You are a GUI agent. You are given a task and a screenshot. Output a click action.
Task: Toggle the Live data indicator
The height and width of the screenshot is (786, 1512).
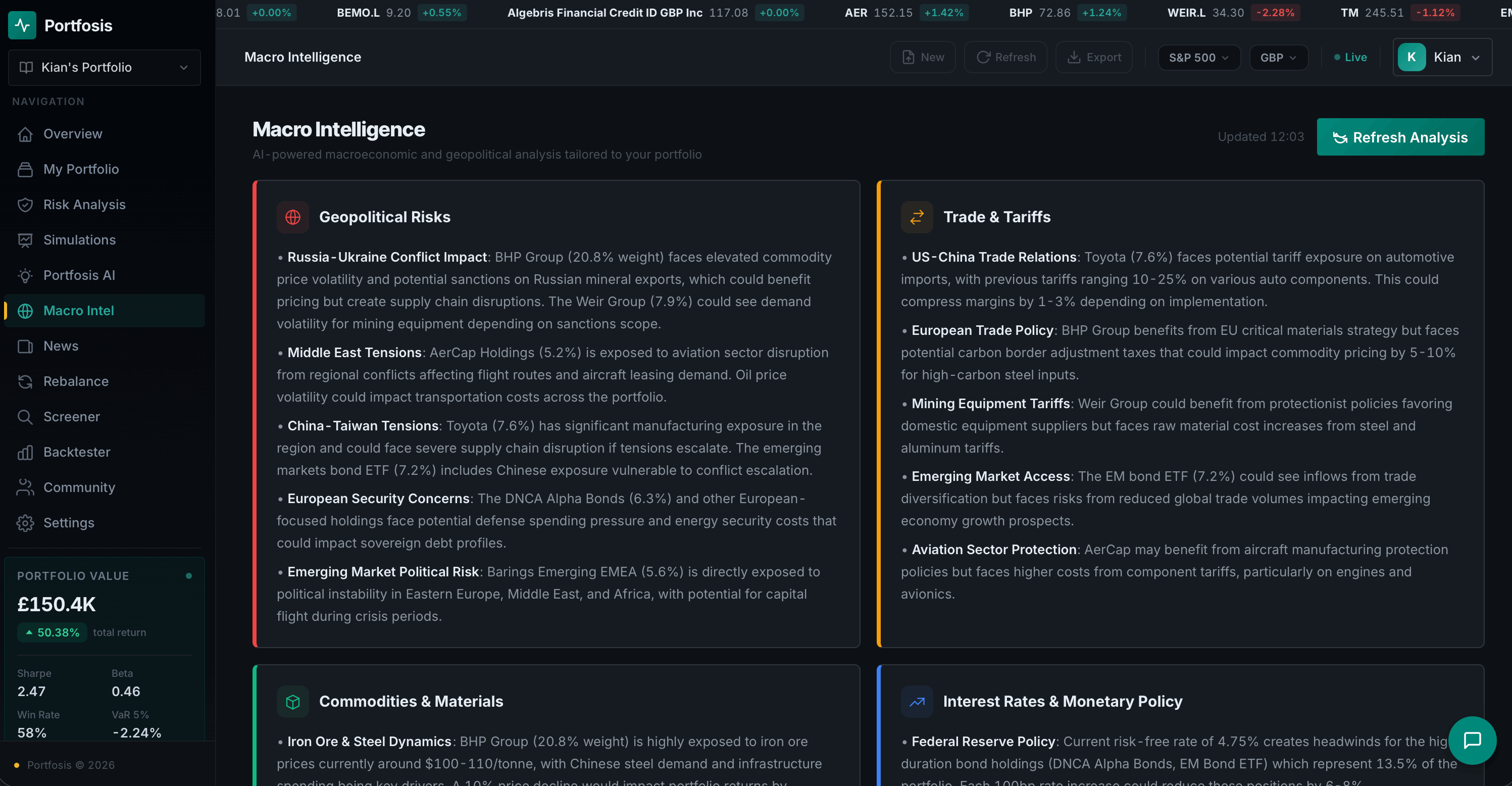1350,57
